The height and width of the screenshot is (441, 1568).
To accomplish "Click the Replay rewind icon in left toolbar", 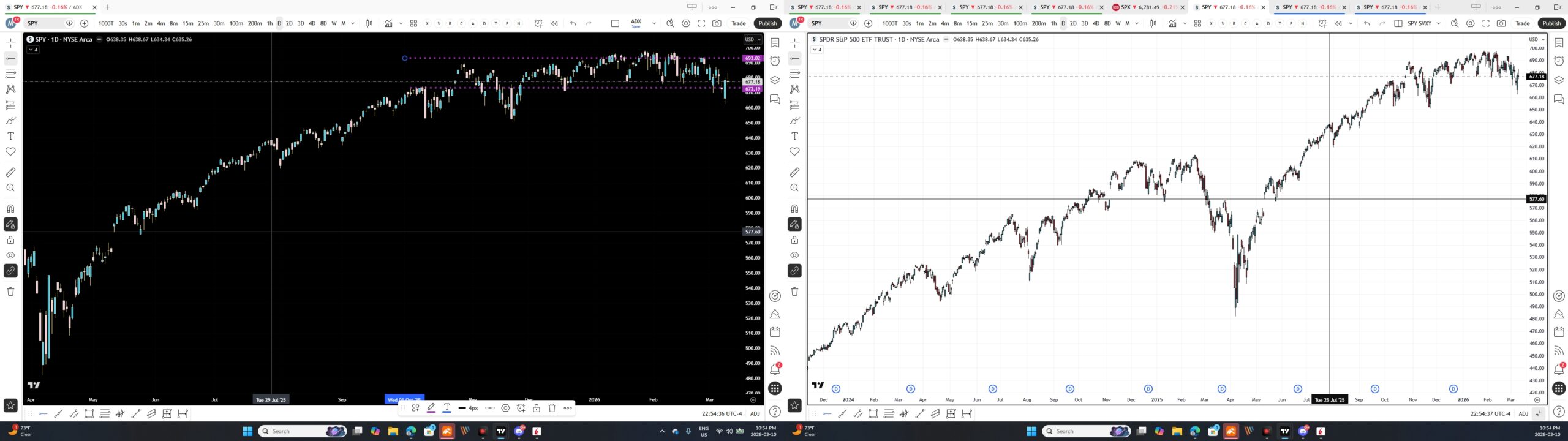I will point(554,23).
